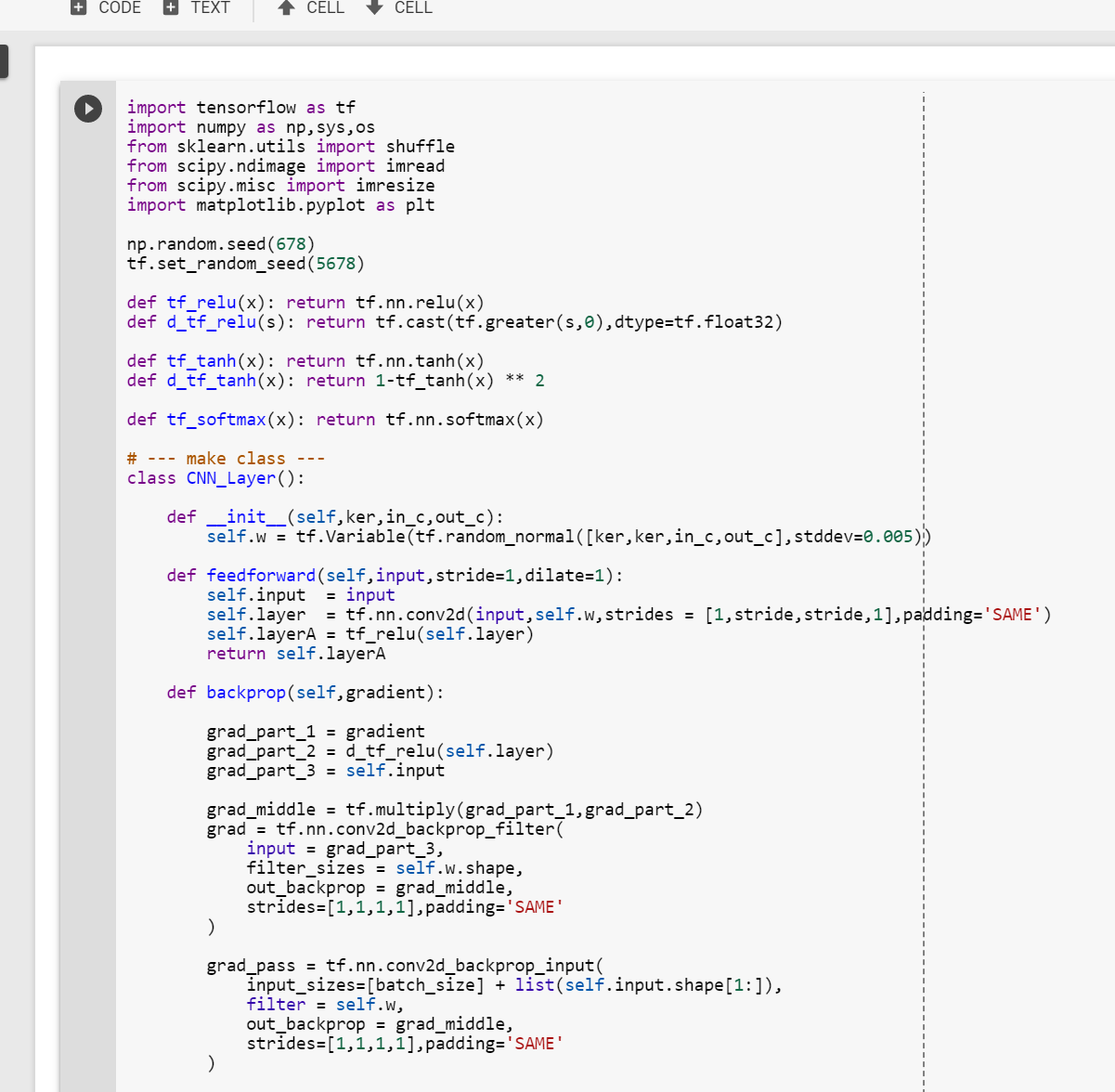Click the 'return self.layerA' line
This screenshot has height=1092, width=1115.
296,654
